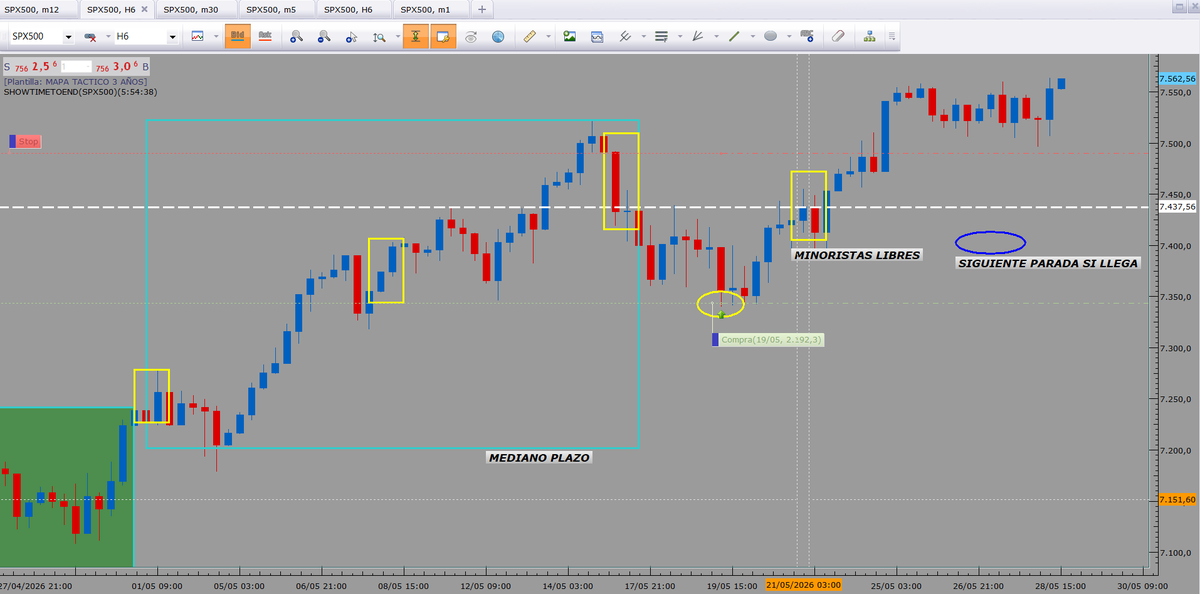
Task: Click the globe icon in the toolbar
Action: point(499,37)
